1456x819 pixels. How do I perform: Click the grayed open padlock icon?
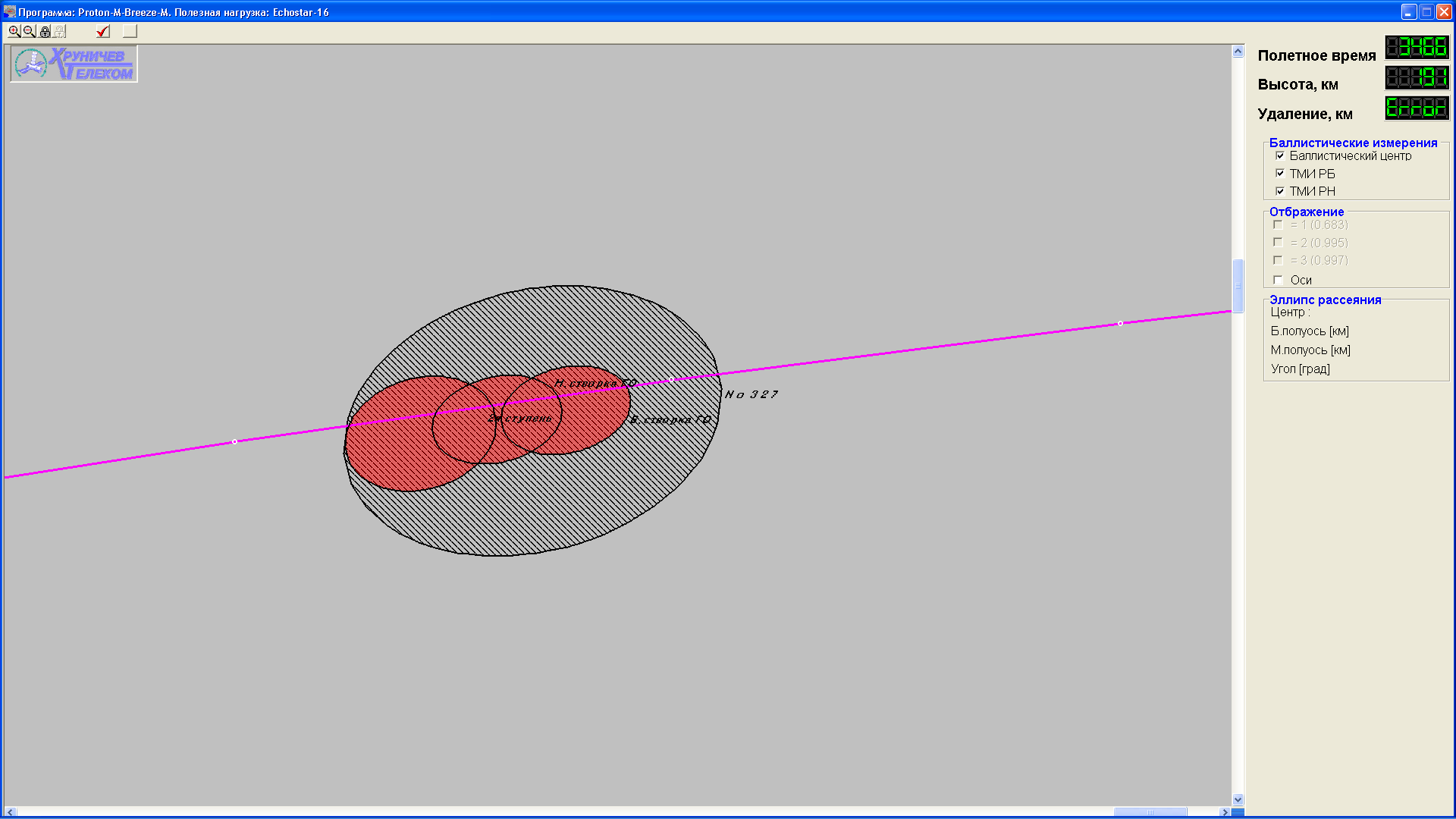[61, 31]
